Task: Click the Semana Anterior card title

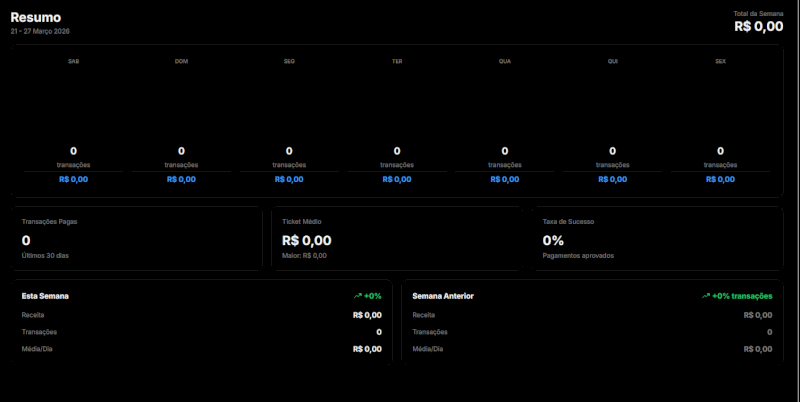Action: click(x=443, y=296)
